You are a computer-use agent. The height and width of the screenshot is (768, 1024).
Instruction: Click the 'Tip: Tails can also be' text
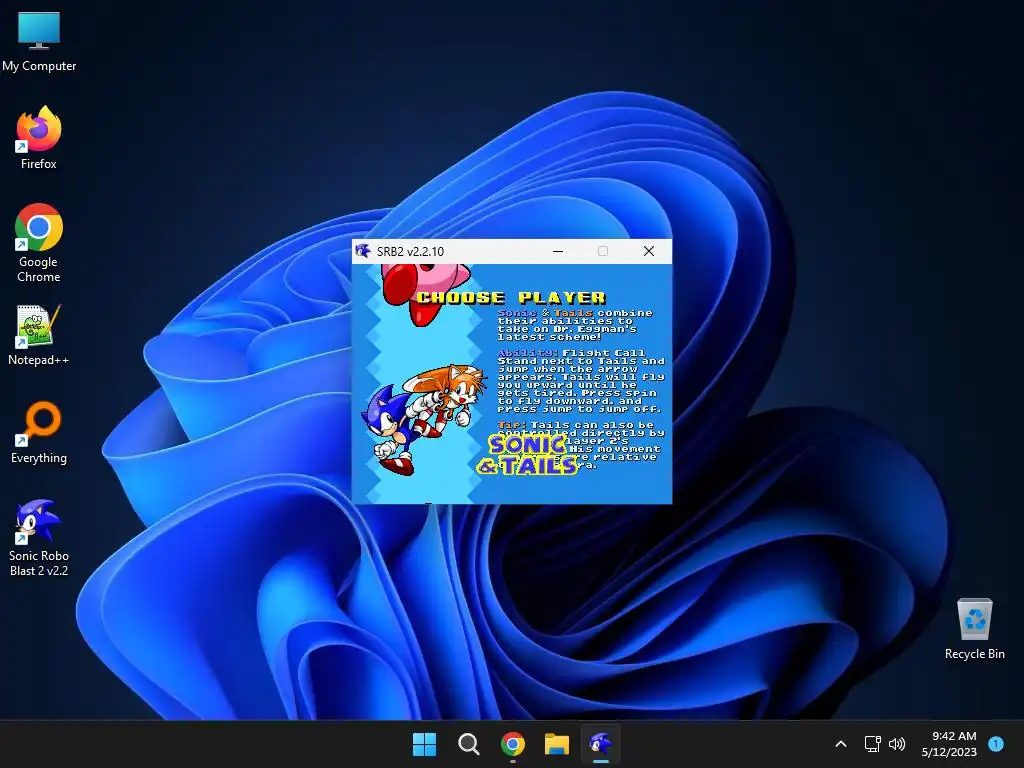(575, 425)
